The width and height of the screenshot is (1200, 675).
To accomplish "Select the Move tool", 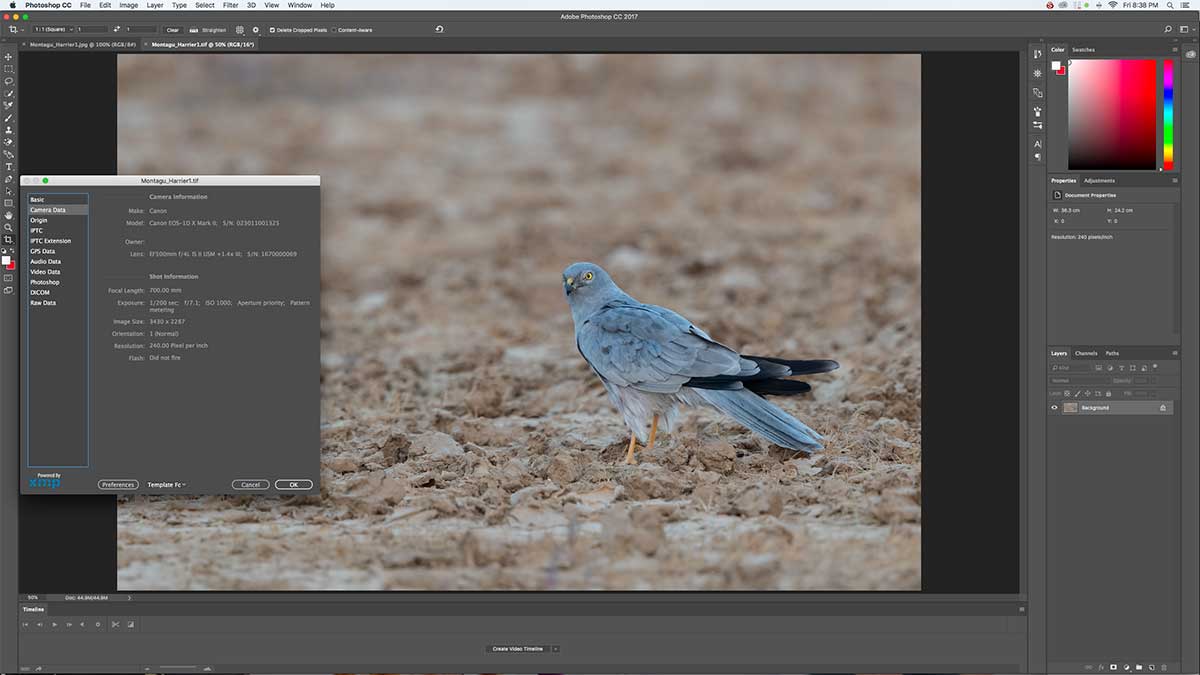I will 8,56.
